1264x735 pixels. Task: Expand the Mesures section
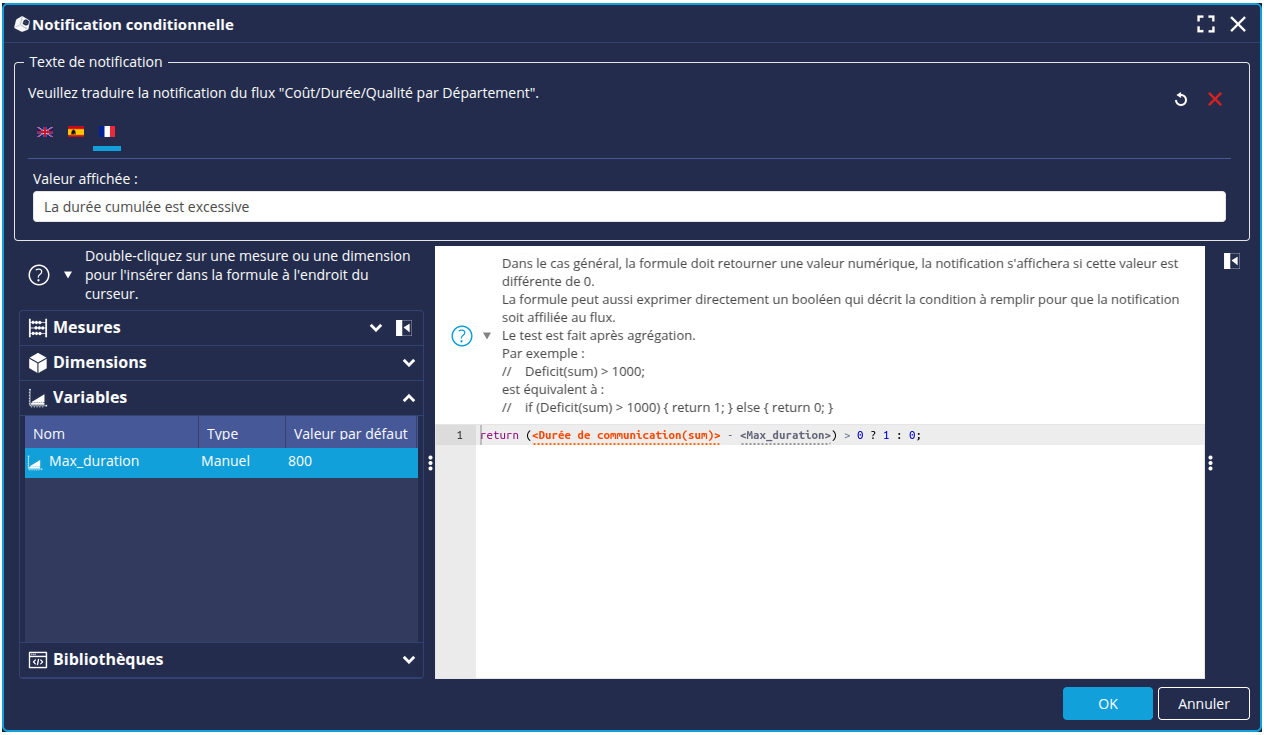[376, 328]
